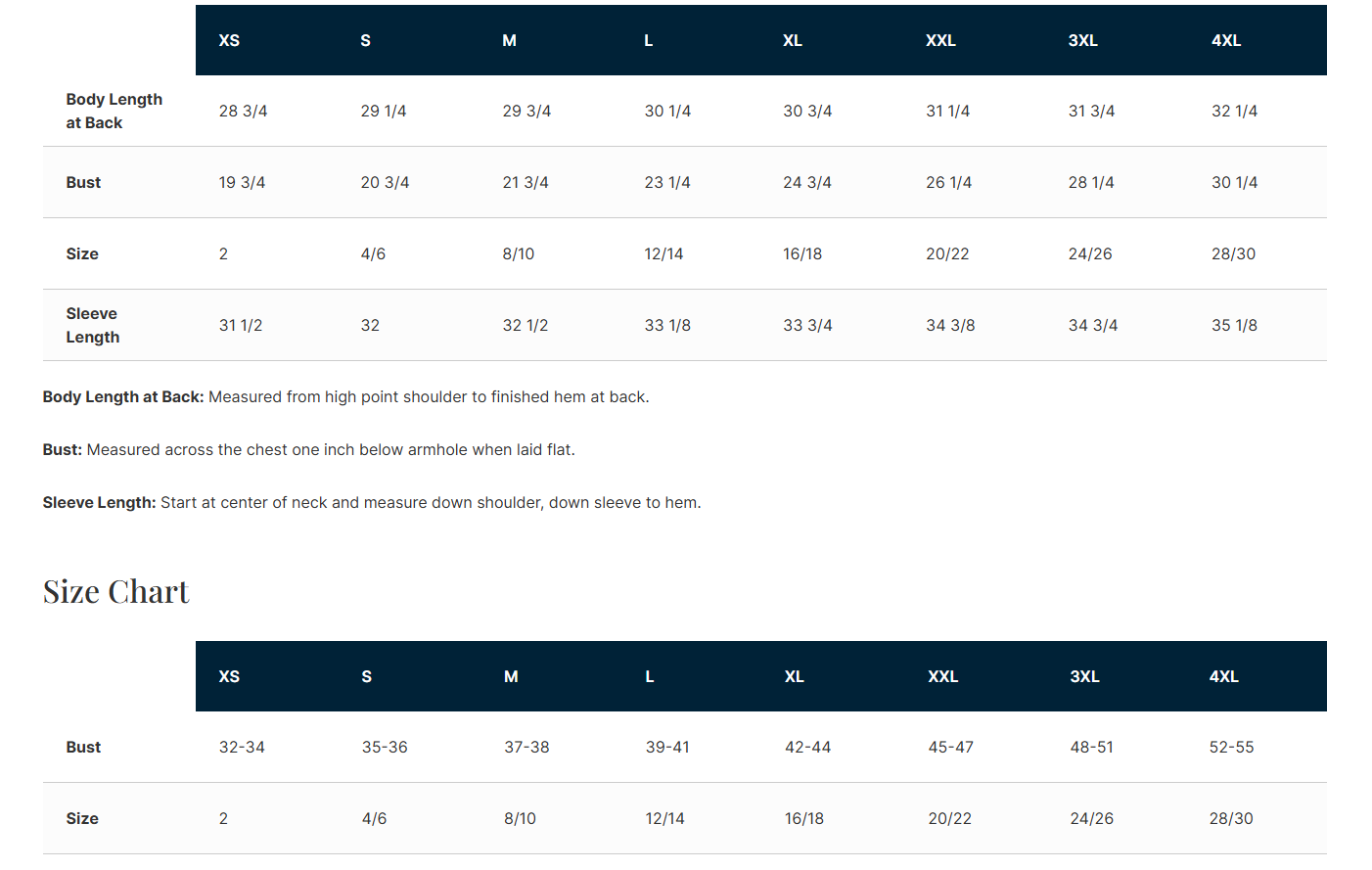Select the 28/30 size in bottom chart
The height and width of the screenshot is (870, 1372).
coord(1231,818)
